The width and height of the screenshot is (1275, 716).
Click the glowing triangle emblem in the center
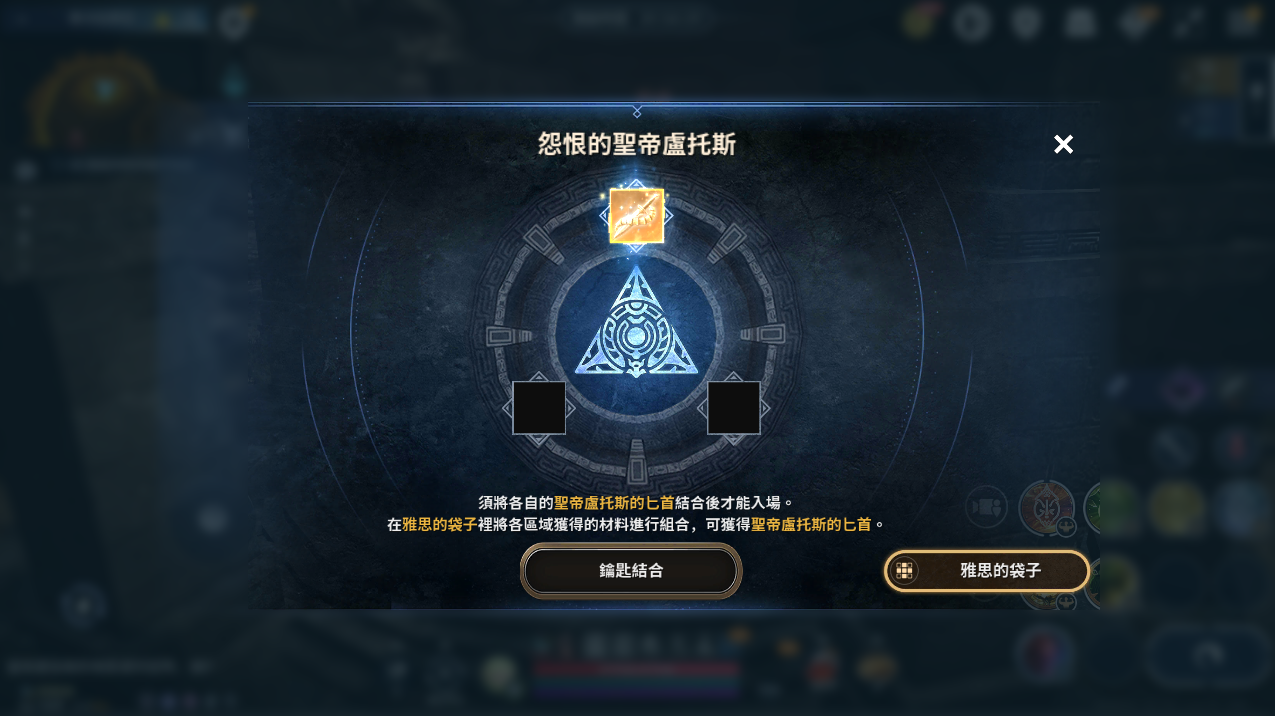[637, 324]
